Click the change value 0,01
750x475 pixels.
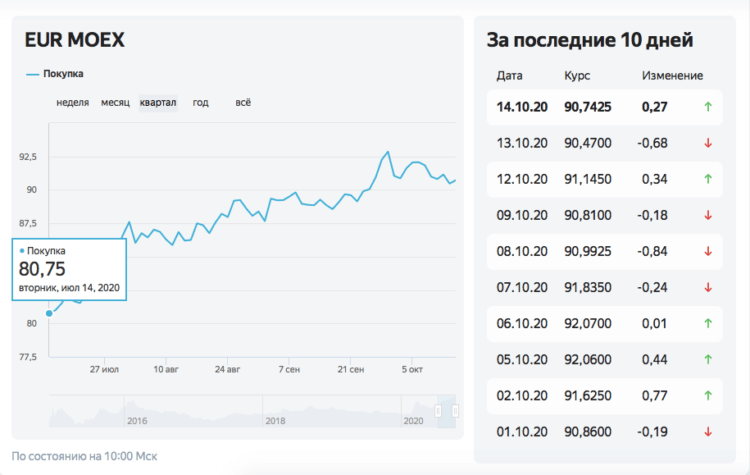[654, 323]
